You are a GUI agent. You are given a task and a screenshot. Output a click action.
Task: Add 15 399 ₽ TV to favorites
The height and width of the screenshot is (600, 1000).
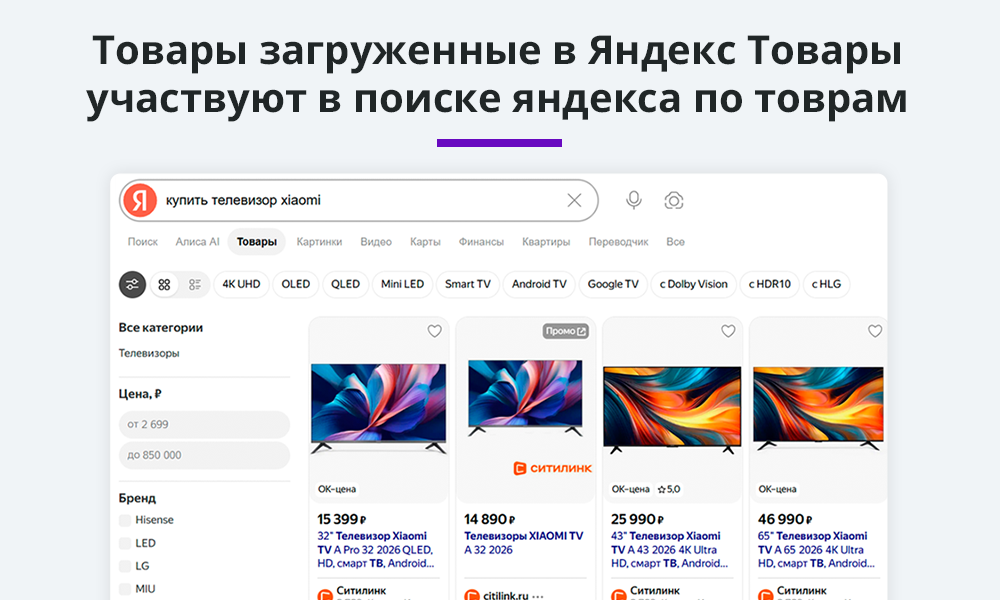point(434,331)
